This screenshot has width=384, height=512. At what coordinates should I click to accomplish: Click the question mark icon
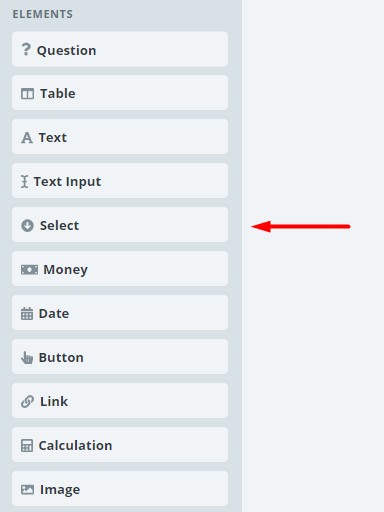pyautogui.click(x=26, y=50)
